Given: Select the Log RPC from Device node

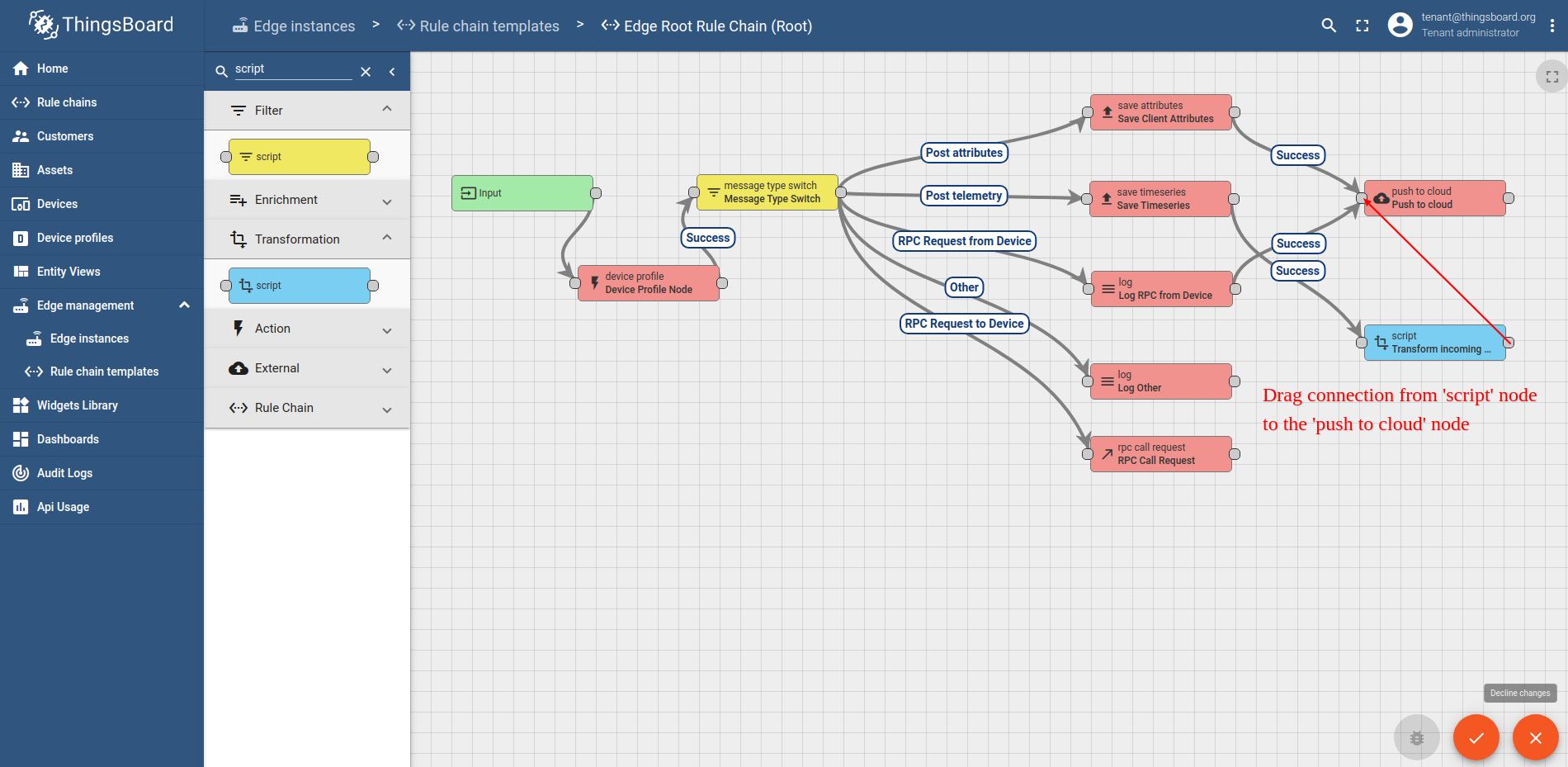Looking at the screenshot, I should coord(1162,289).
